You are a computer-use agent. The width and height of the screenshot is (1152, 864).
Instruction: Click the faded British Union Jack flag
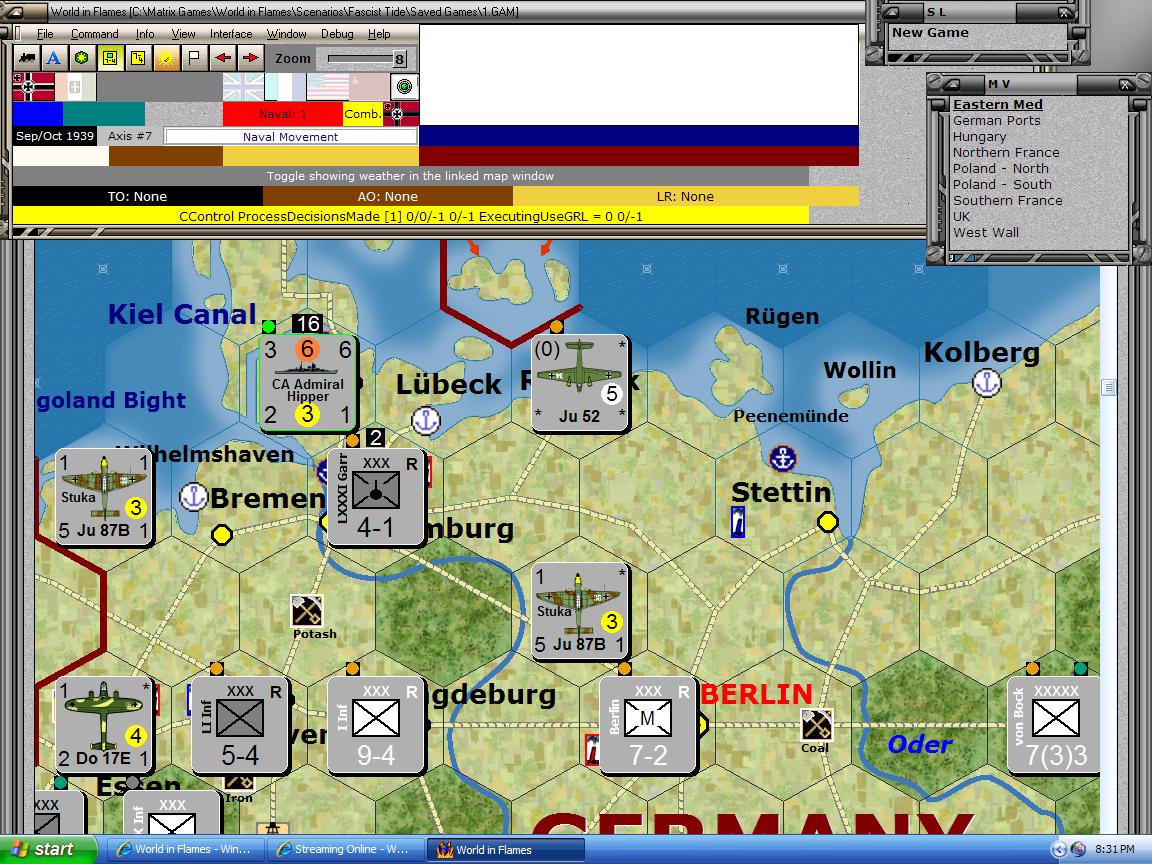coord(243,87)
